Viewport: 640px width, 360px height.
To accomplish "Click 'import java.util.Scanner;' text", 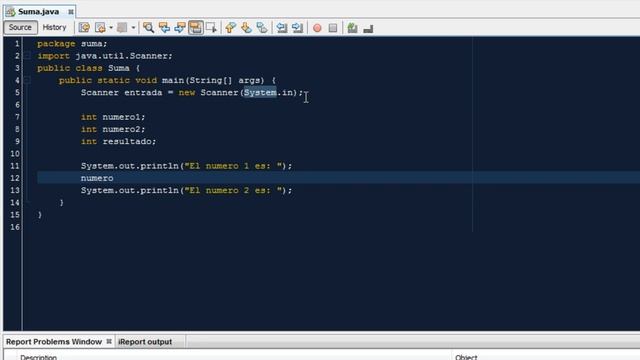I will (x=105, y=56).
